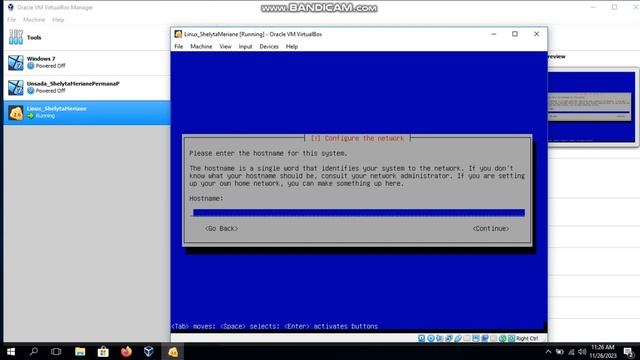Image resolution: width=640 pixels, height=360 pixels.
Task: Open the Help menu of the VM window
Action: [291, 47]
